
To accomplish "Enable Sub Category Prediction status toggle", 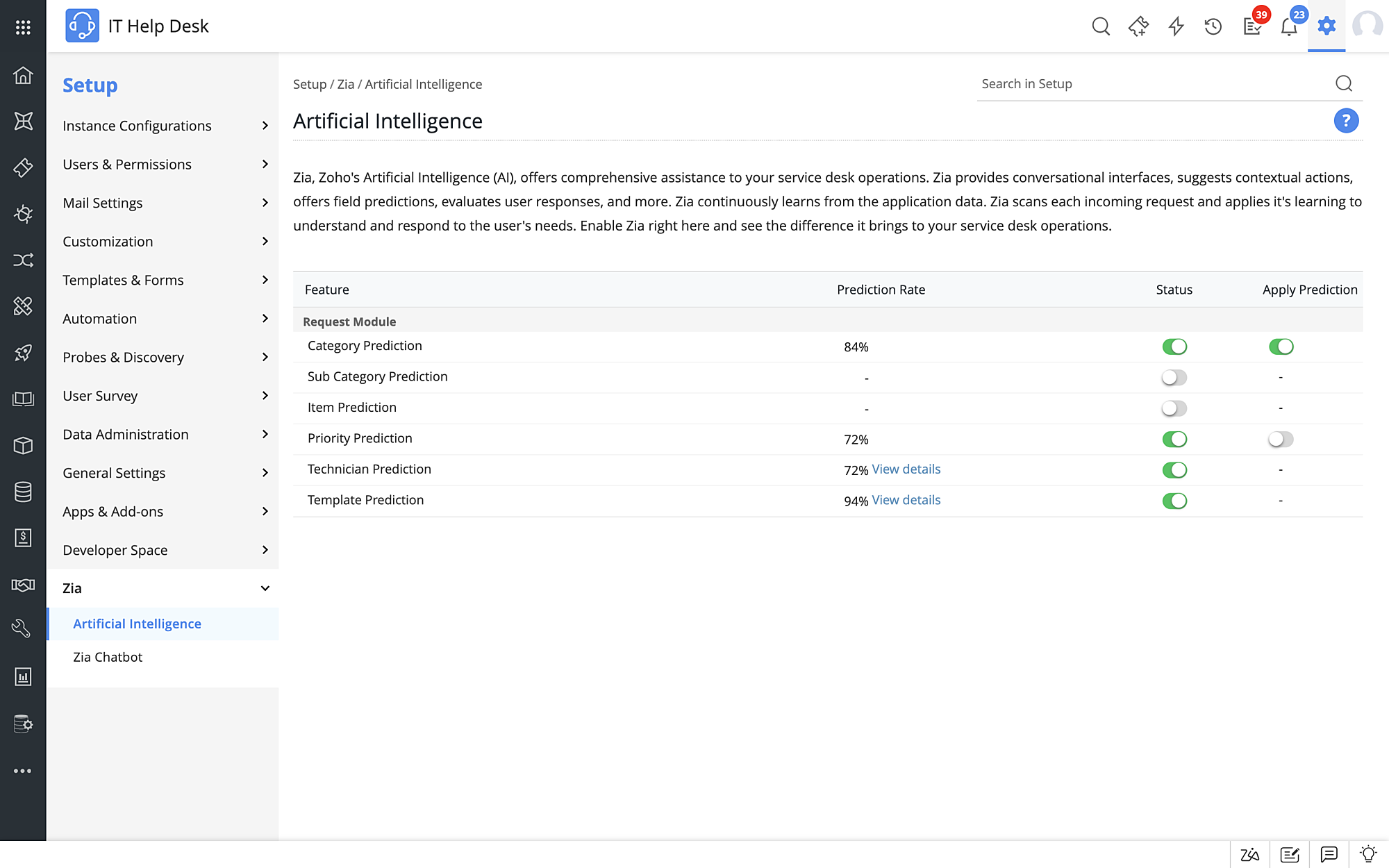I will [x=1174, y=377].
